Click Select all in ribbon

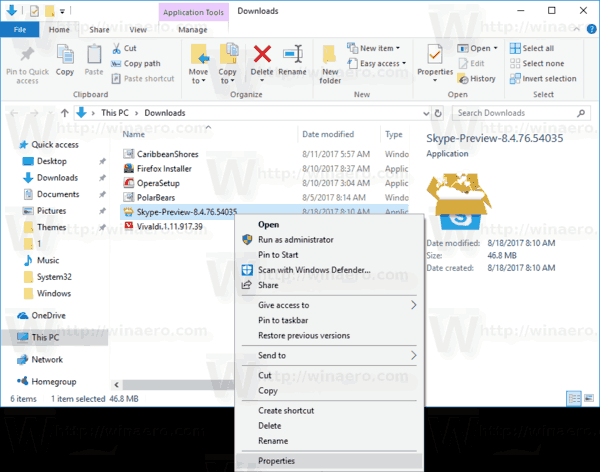(x=532, y=48)
